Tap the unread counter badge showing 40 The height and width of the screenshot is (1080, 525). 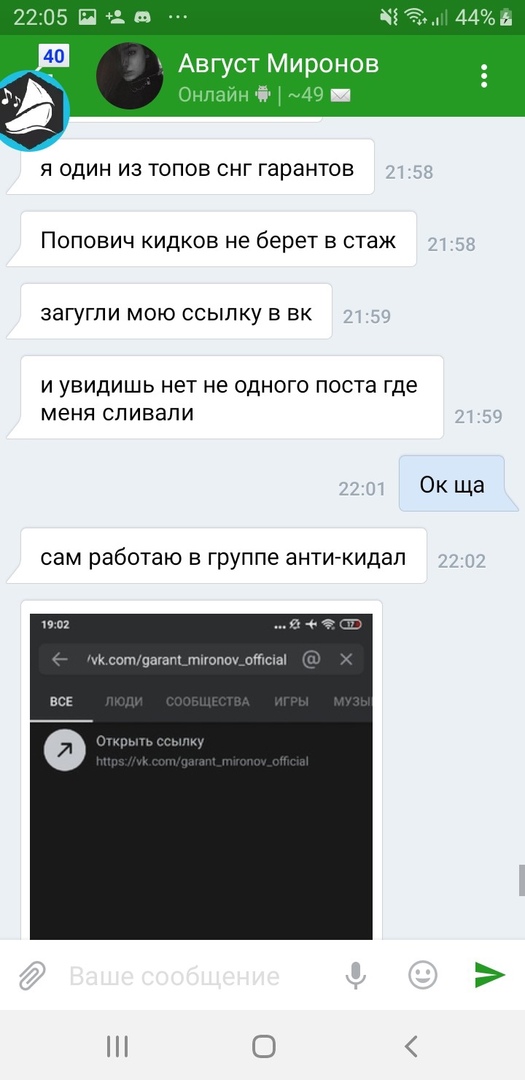pos(53,56)
